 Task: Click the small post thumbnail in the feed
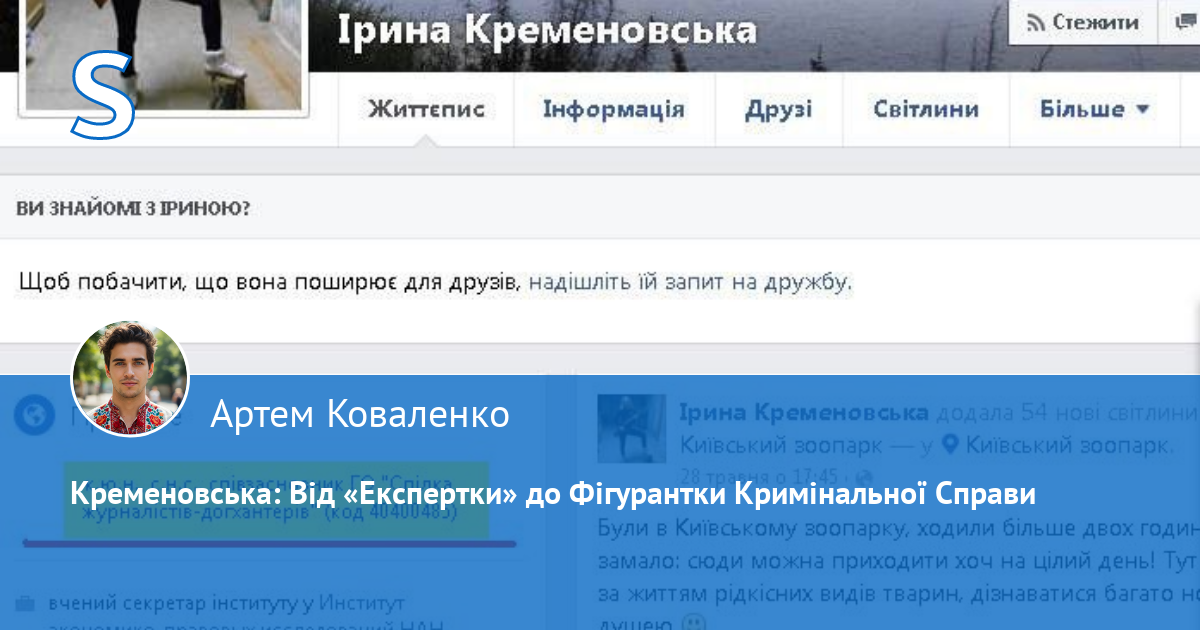pos(631,428)
